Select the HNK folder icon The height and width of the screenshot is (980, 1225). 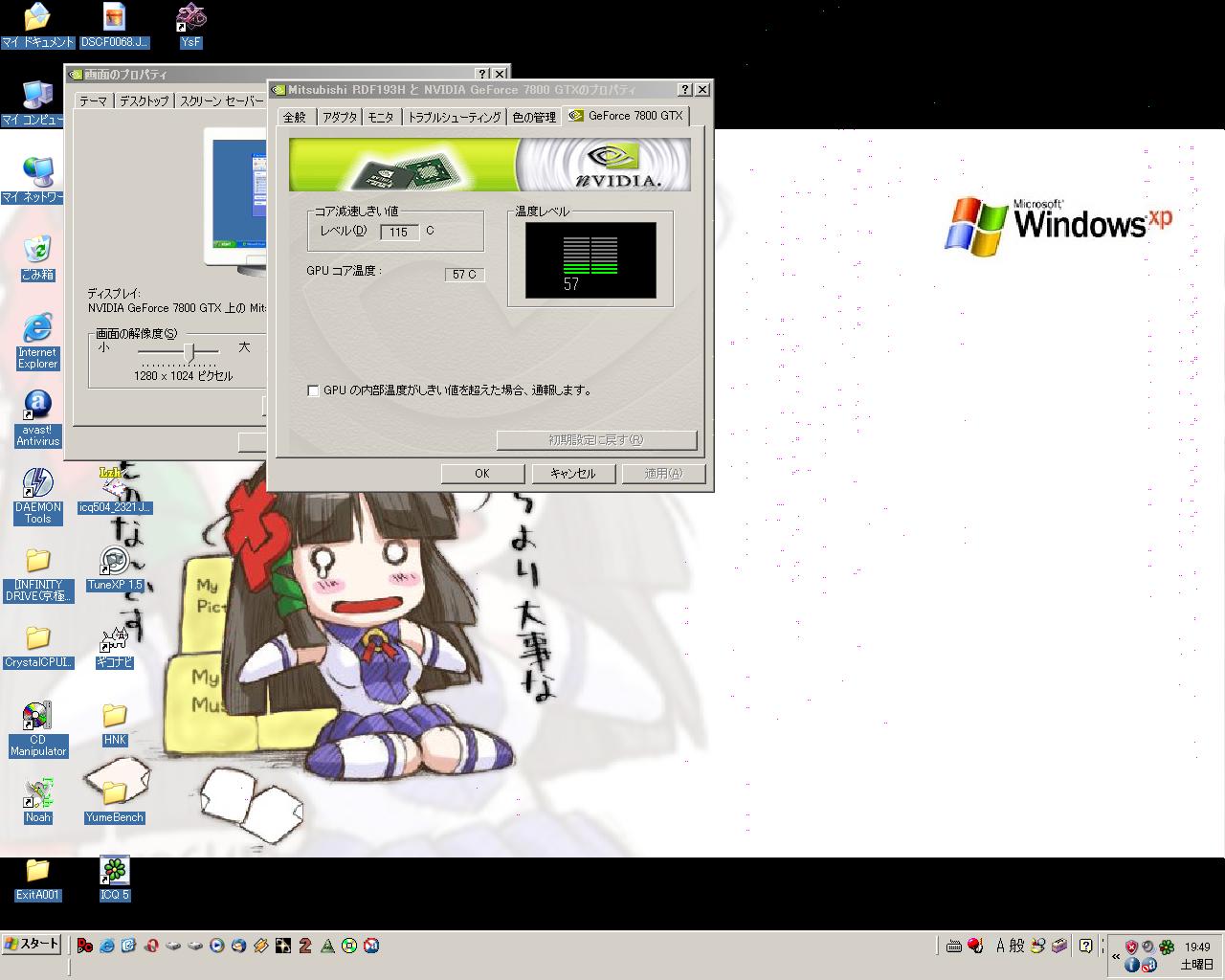(x=114, y=723)
